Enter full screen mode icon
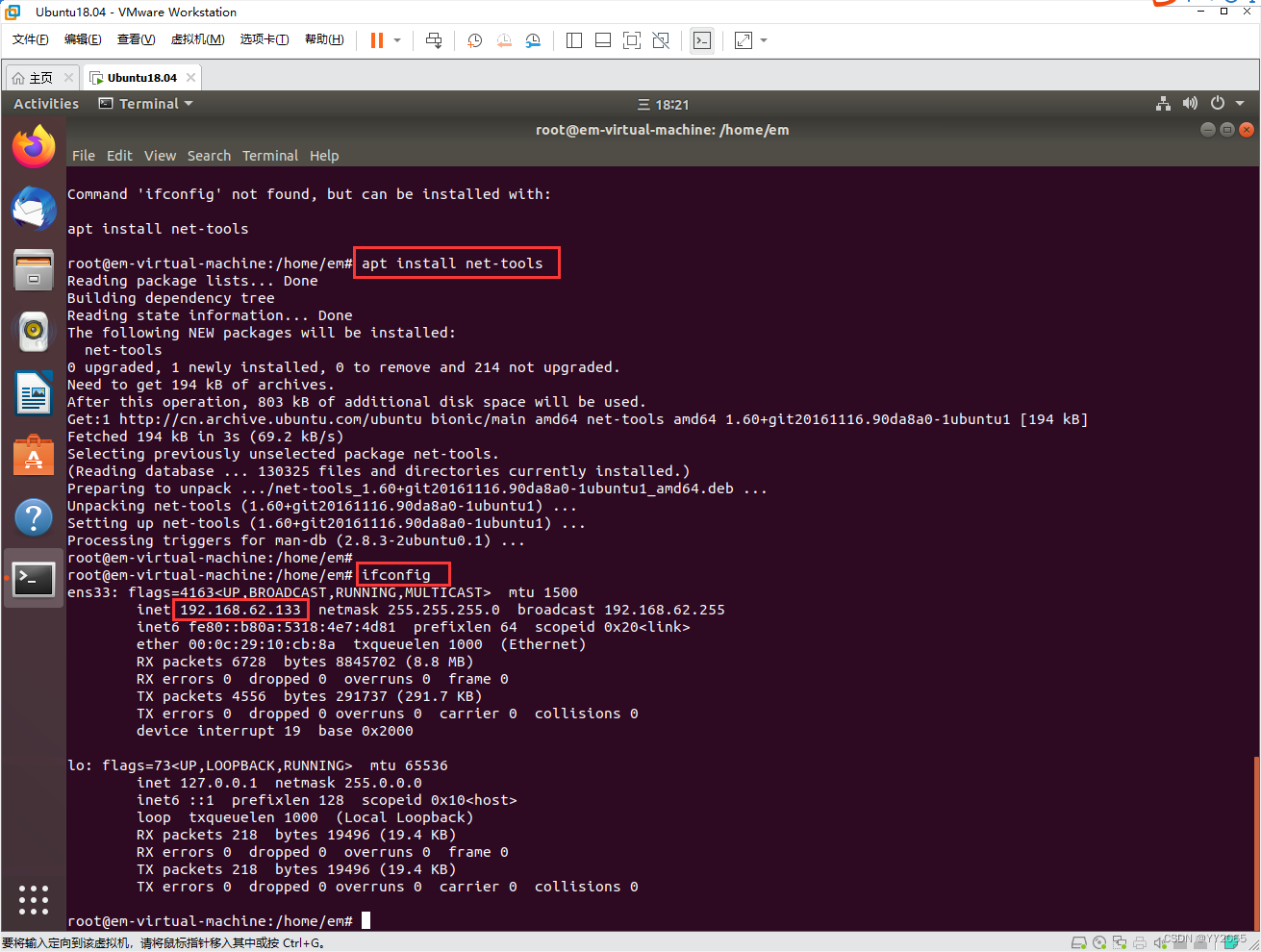This screenshot has height=952, width=1261. [x=632, y=40]
